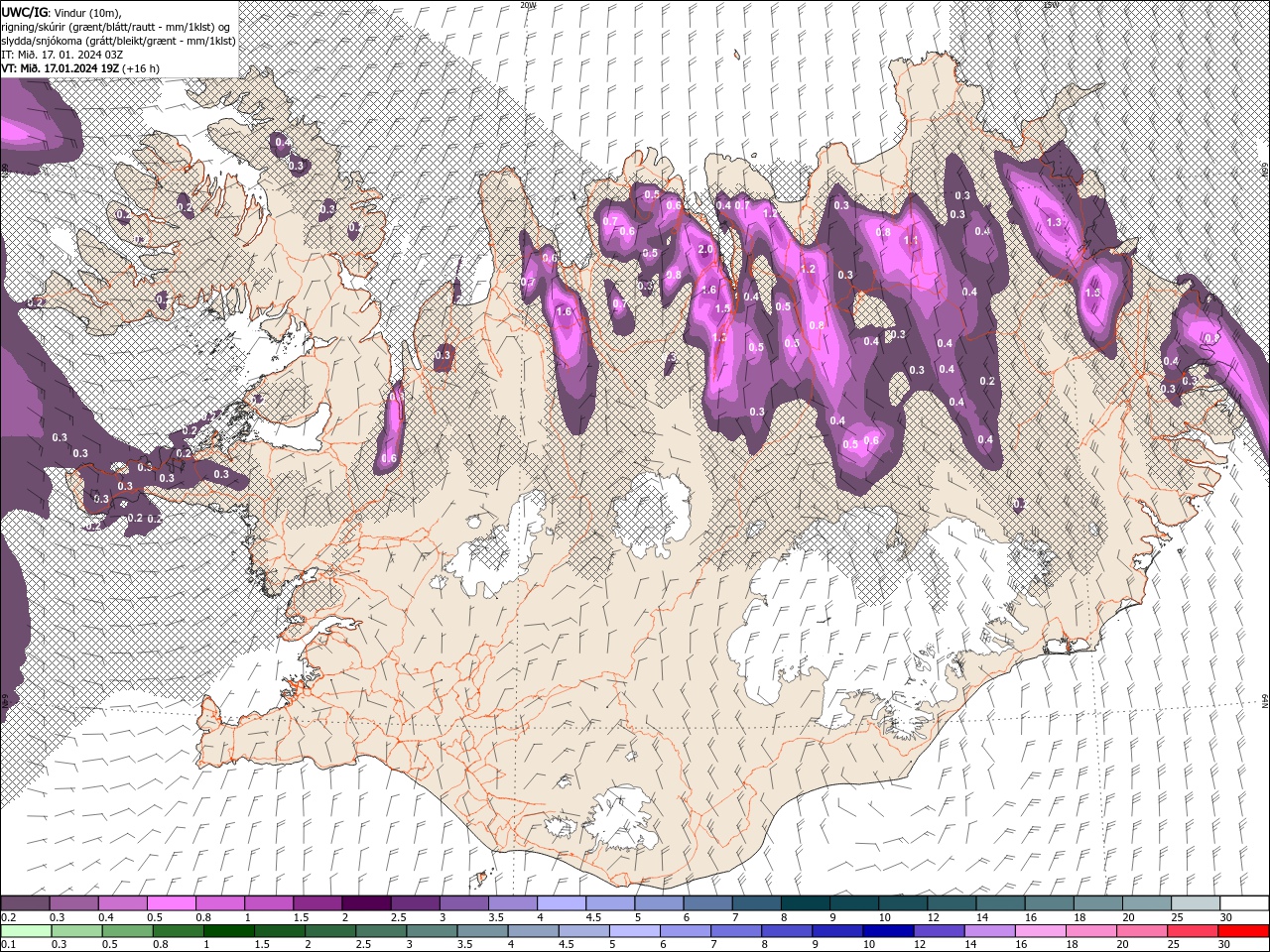Click the bright pink 0.5–0.8 snow scale swatch
This screenshot has height=952, width=1270.
click(x=171, y=903)
